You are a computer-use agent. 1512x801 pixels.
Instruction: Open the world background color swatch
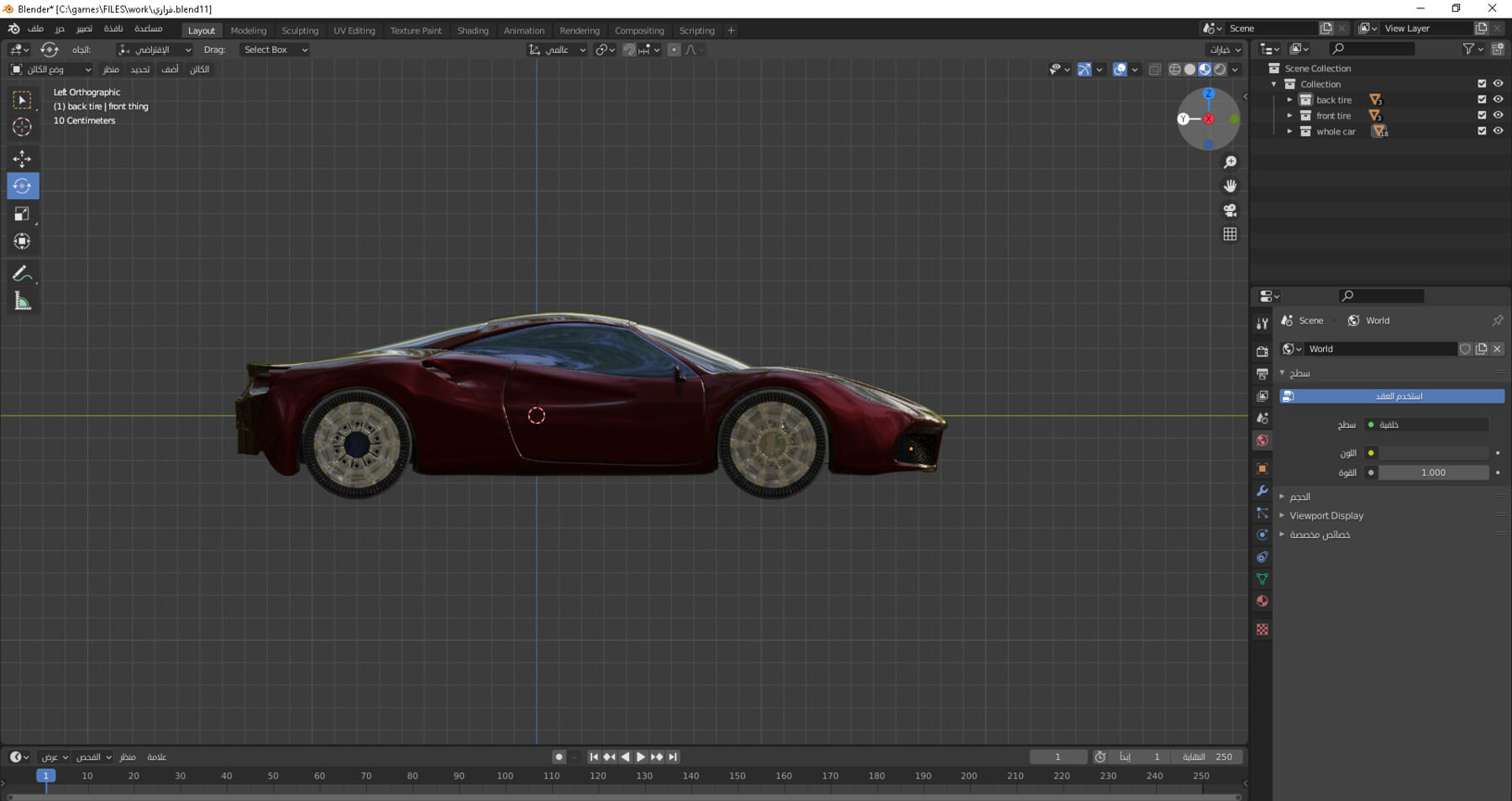tap(1433, 453)
